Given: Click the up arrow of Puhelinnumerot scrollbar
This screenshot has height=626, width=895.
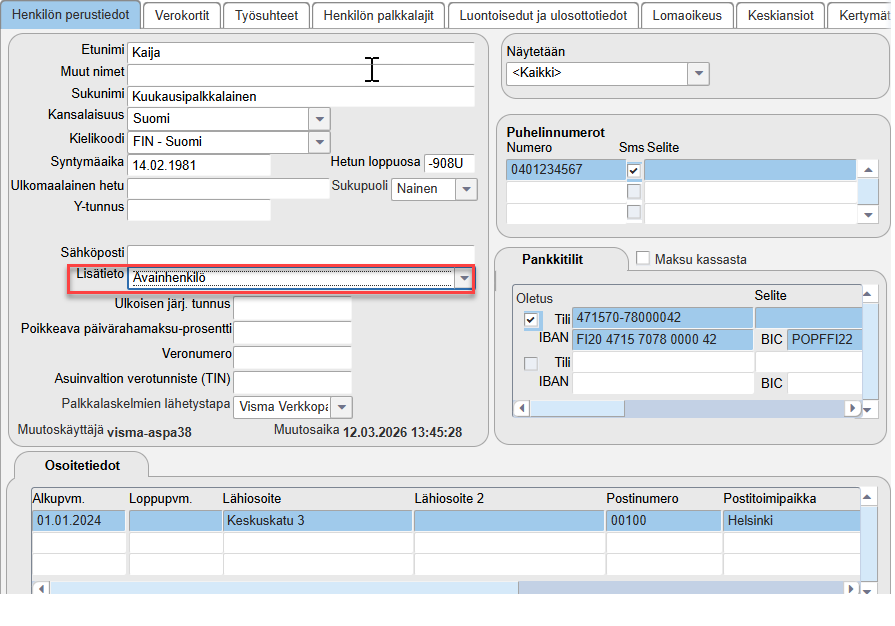Looking at the screenshot, I should [868, 169].
